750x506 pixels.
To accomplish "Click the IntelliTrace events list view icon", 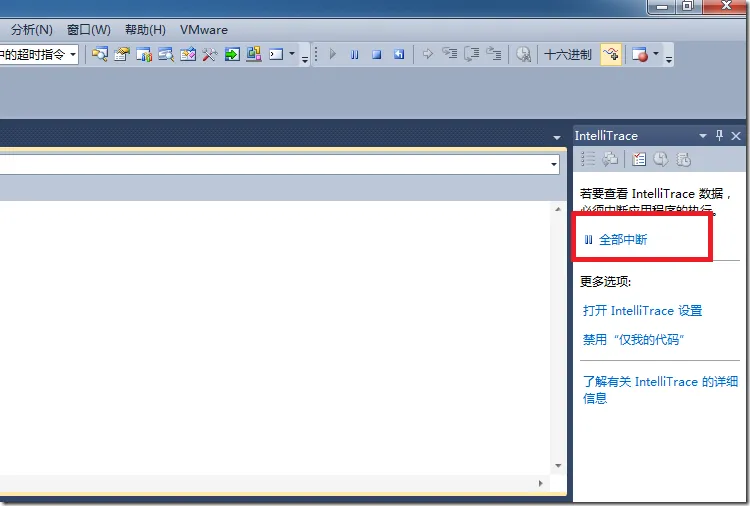I will pyautogui.click(x=588, y=159).
